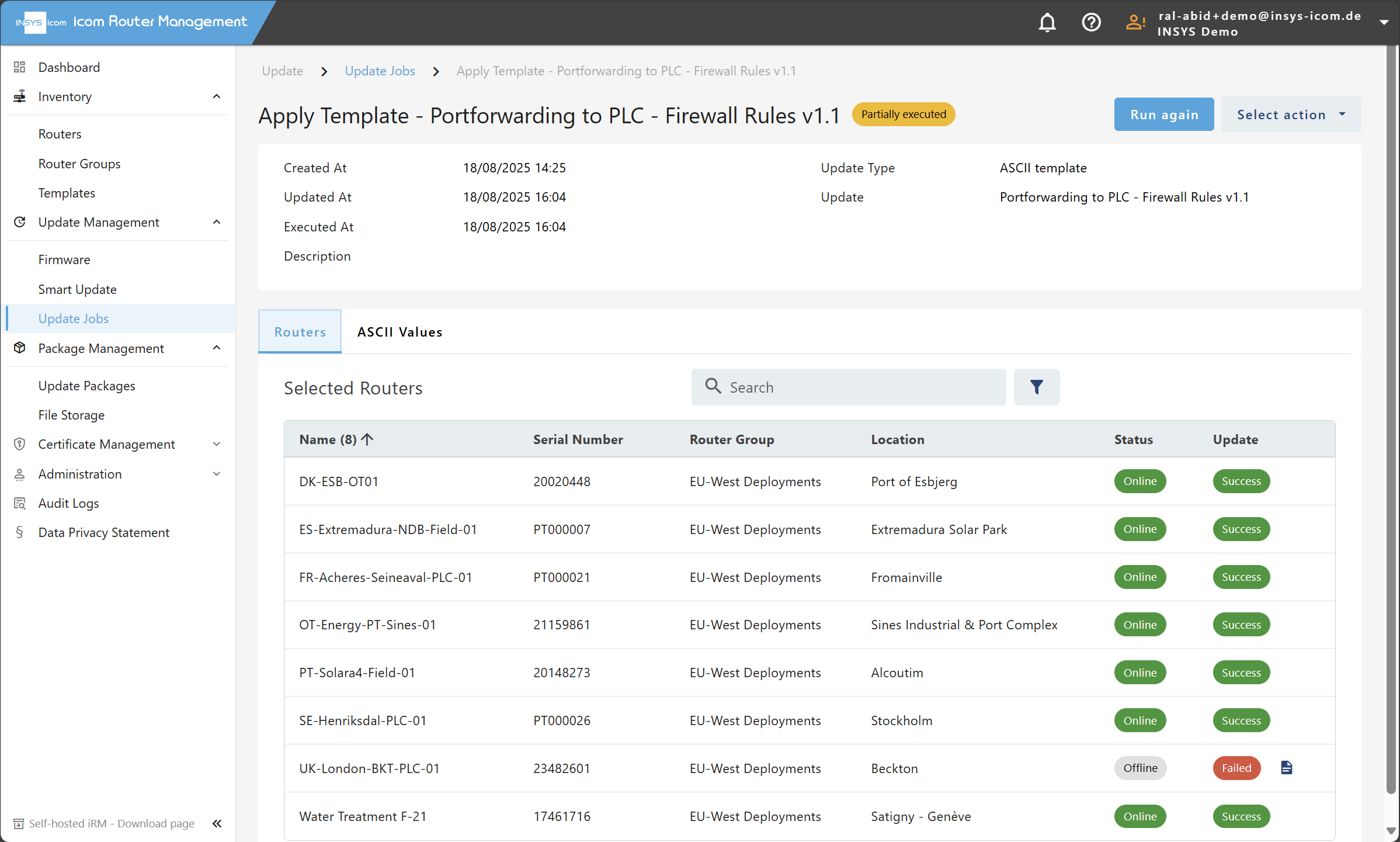The height and width of the screenshot is (842, 1400).
Task: Follow the Update Jobs breadcrumb link
Action: 380,71
